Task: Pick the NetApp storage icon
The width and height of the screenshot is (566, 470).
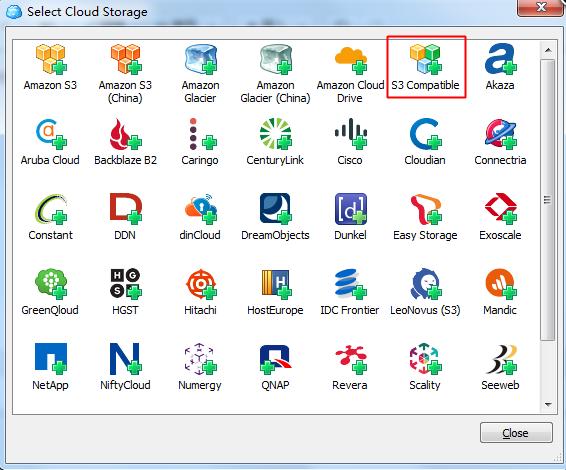Action: pyautogui.click(x=51, y=358)
